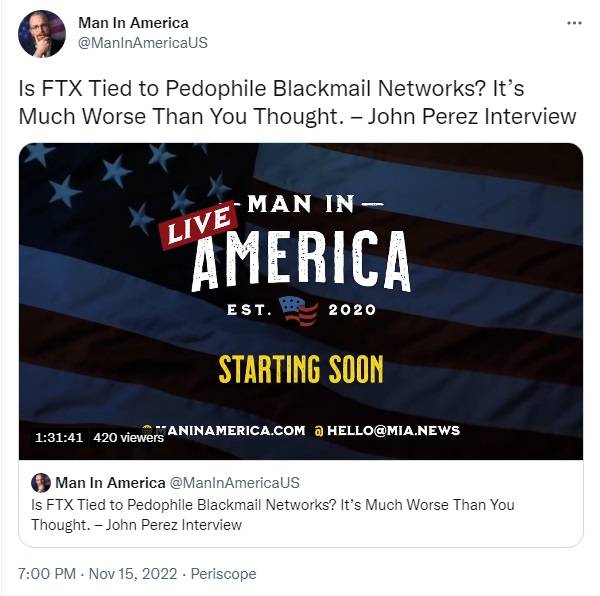The width and height of the screenshot is (600, 596).
Task: Click the 420 viewers counter
Action: pyautogui.click(x=128, y=437)
